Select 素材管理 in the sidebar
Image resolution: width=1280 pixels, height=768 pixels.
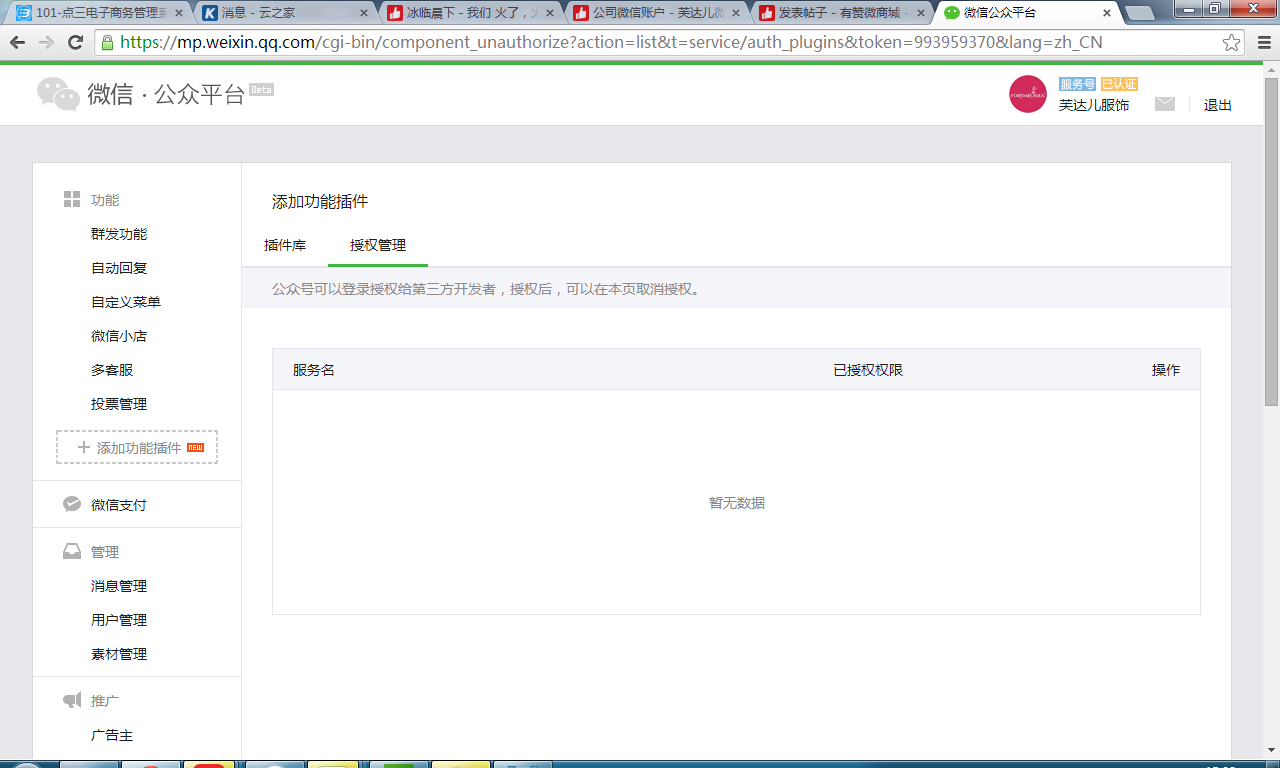click(x=120, y=654)
